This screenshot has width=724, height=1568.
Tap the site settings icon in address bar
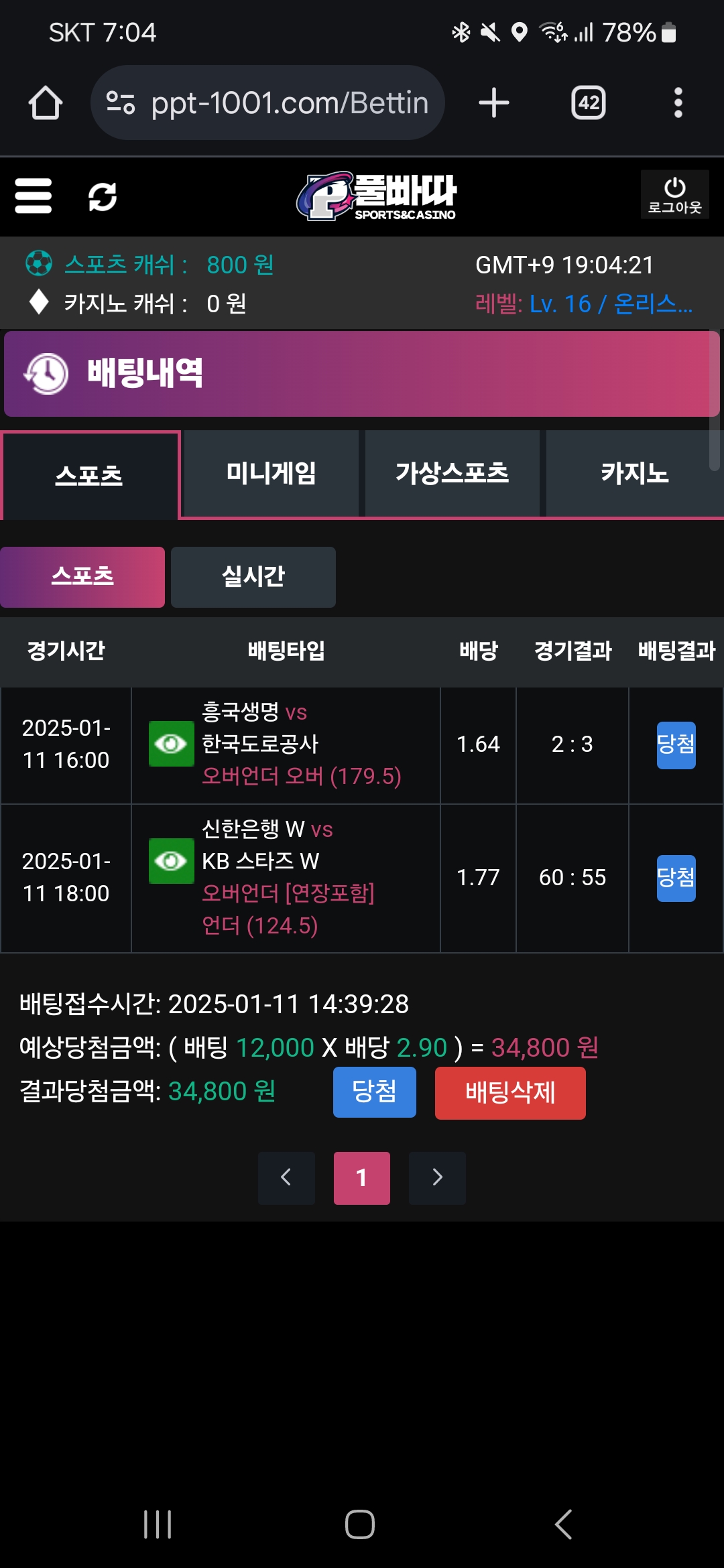[121, 103]
